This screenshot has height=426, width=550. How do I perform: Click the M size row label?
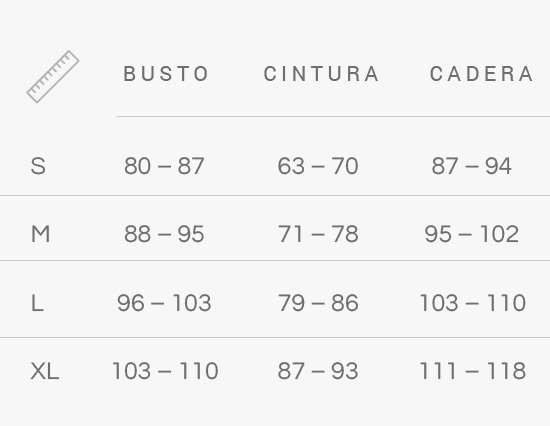(41, 234)
